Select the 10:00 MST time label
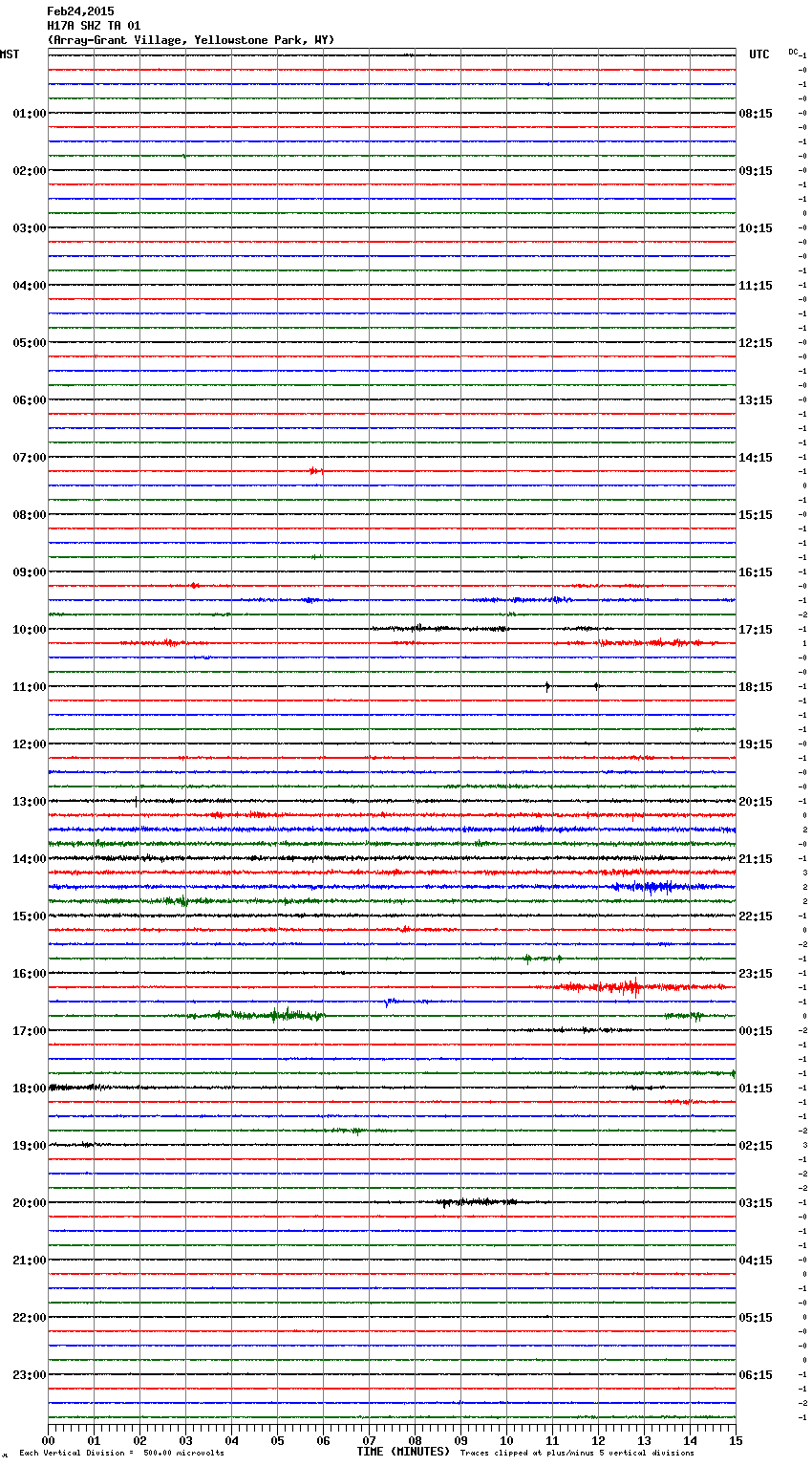The height and width of the screenshot is (1466, 812). [x=29, y=630]
